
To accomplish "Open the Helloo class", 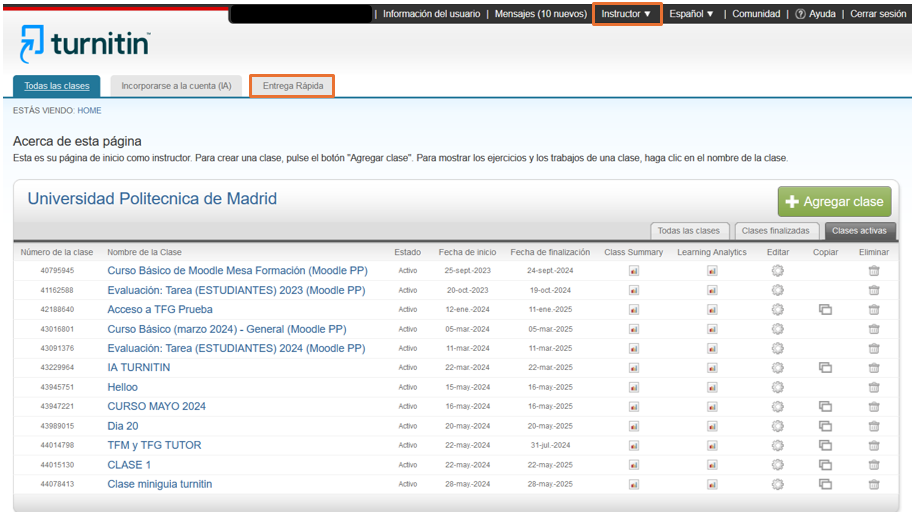I will pos(122,387).
